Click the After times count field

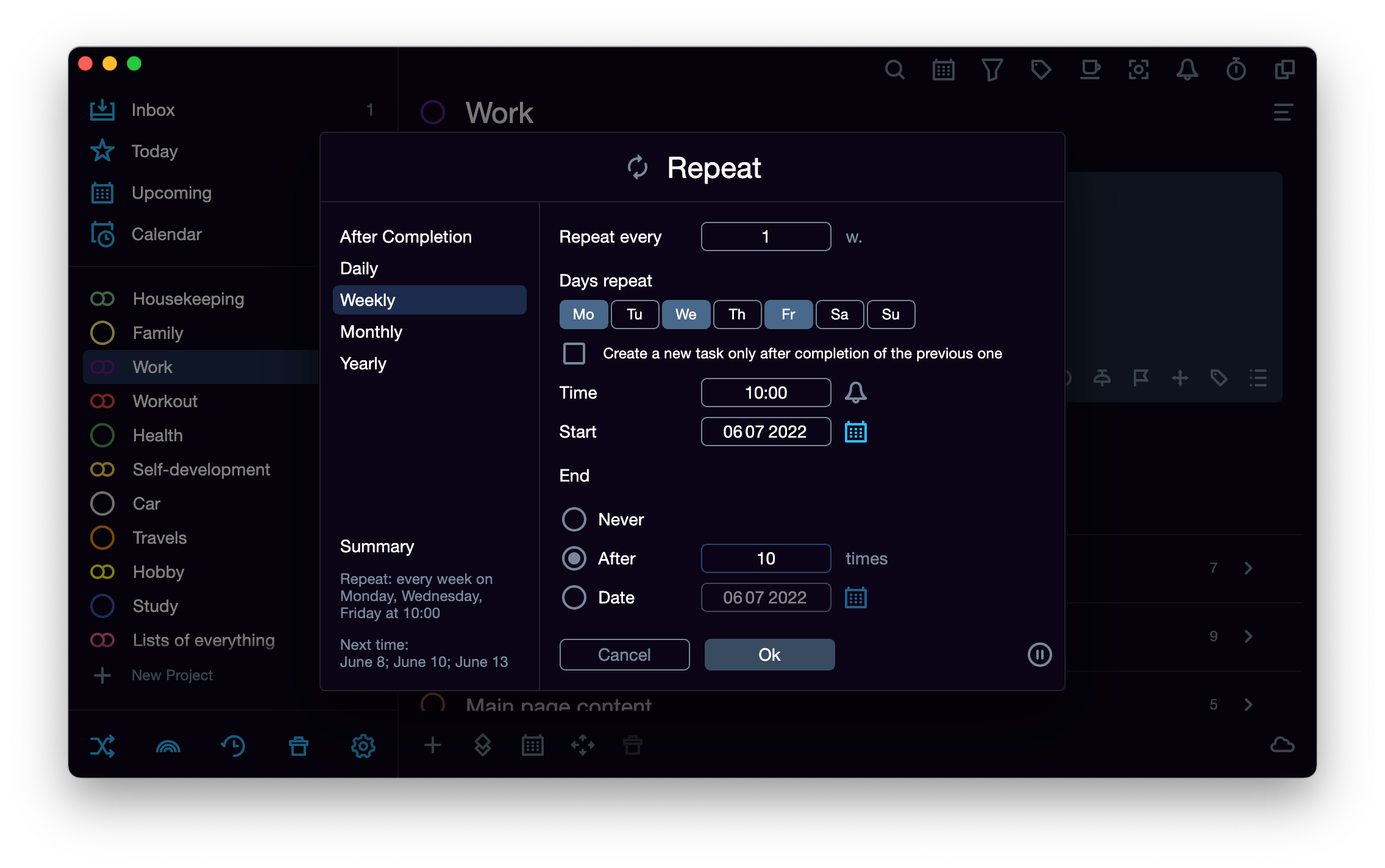point(766,558)
